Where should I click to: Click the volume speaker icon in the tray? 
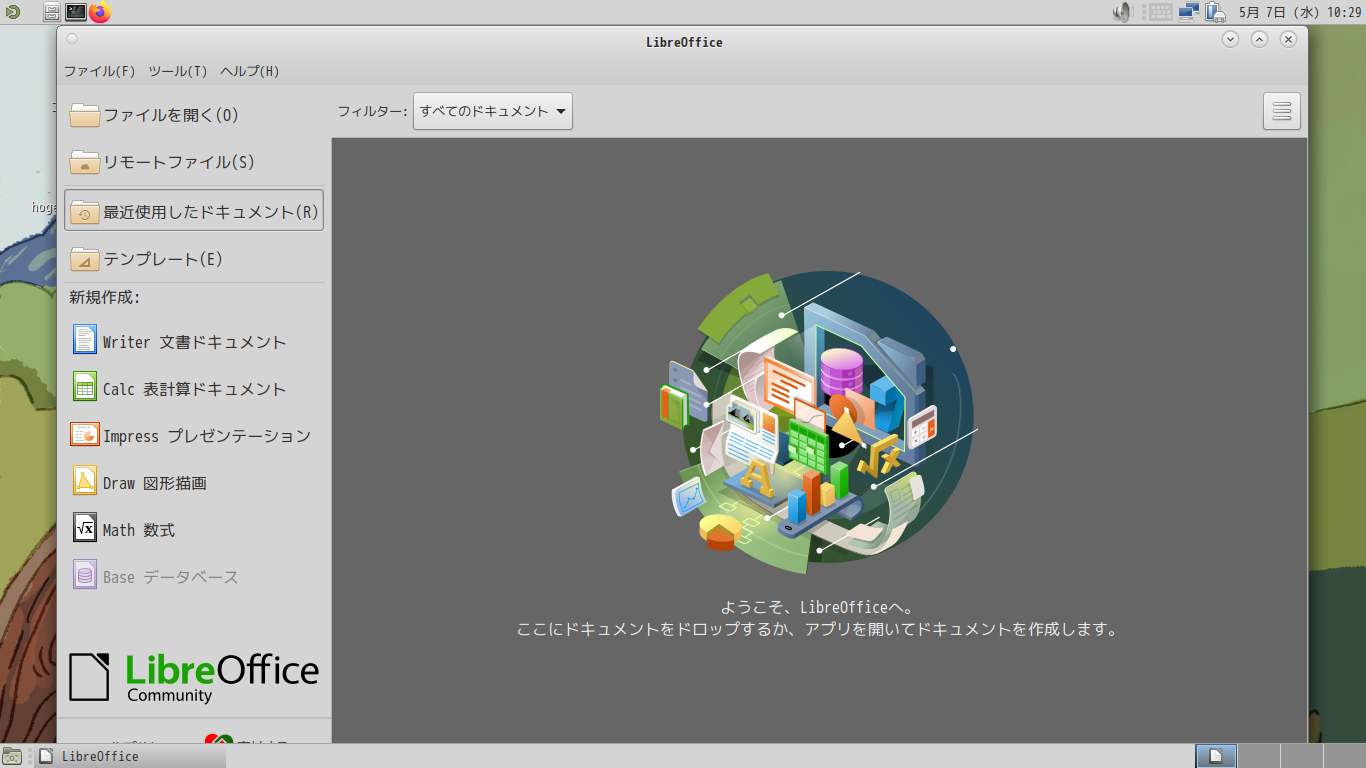click(1122, 12)
